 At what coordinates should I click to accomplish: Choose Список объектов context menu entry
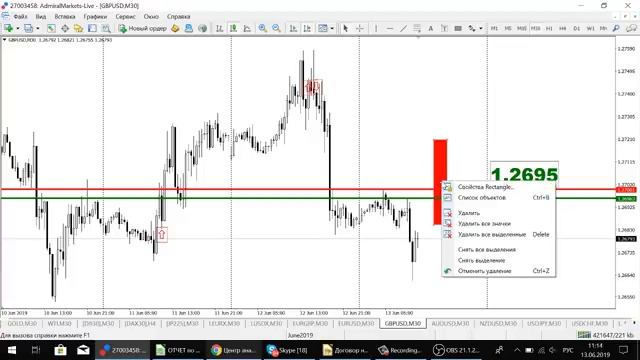pyautogui.click(x=498, y=198)
